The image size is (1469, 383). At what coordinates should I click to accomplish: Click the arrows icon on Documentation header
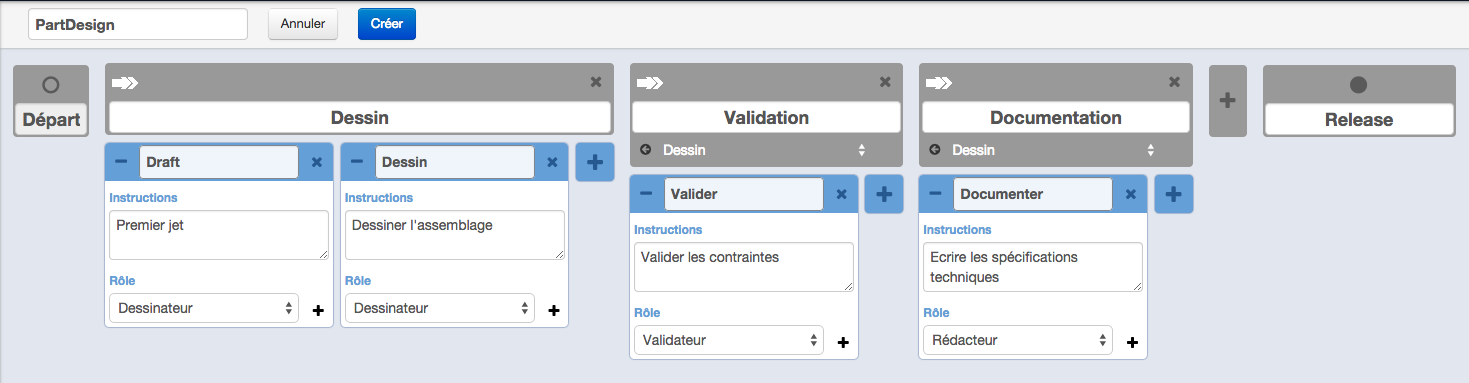[940, 82]
